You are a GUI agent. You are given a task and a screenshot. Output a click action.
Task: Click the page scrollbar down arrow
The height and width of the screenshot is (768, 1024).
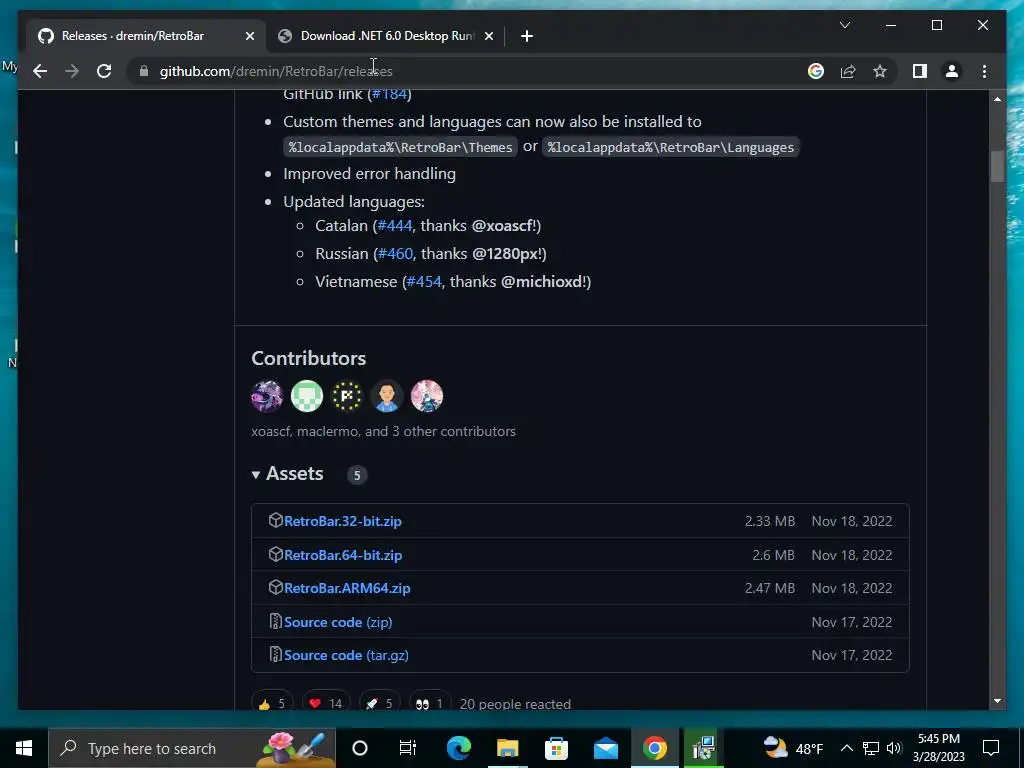tap(997, 701)
